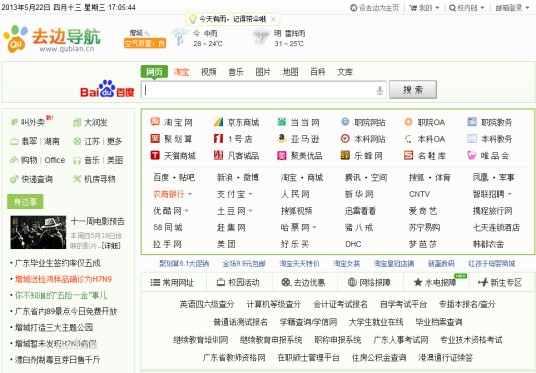536x373 pixels.
Task: Click the 天猫商城 icon
Action: pyautogui.click(x=155, y=155)
